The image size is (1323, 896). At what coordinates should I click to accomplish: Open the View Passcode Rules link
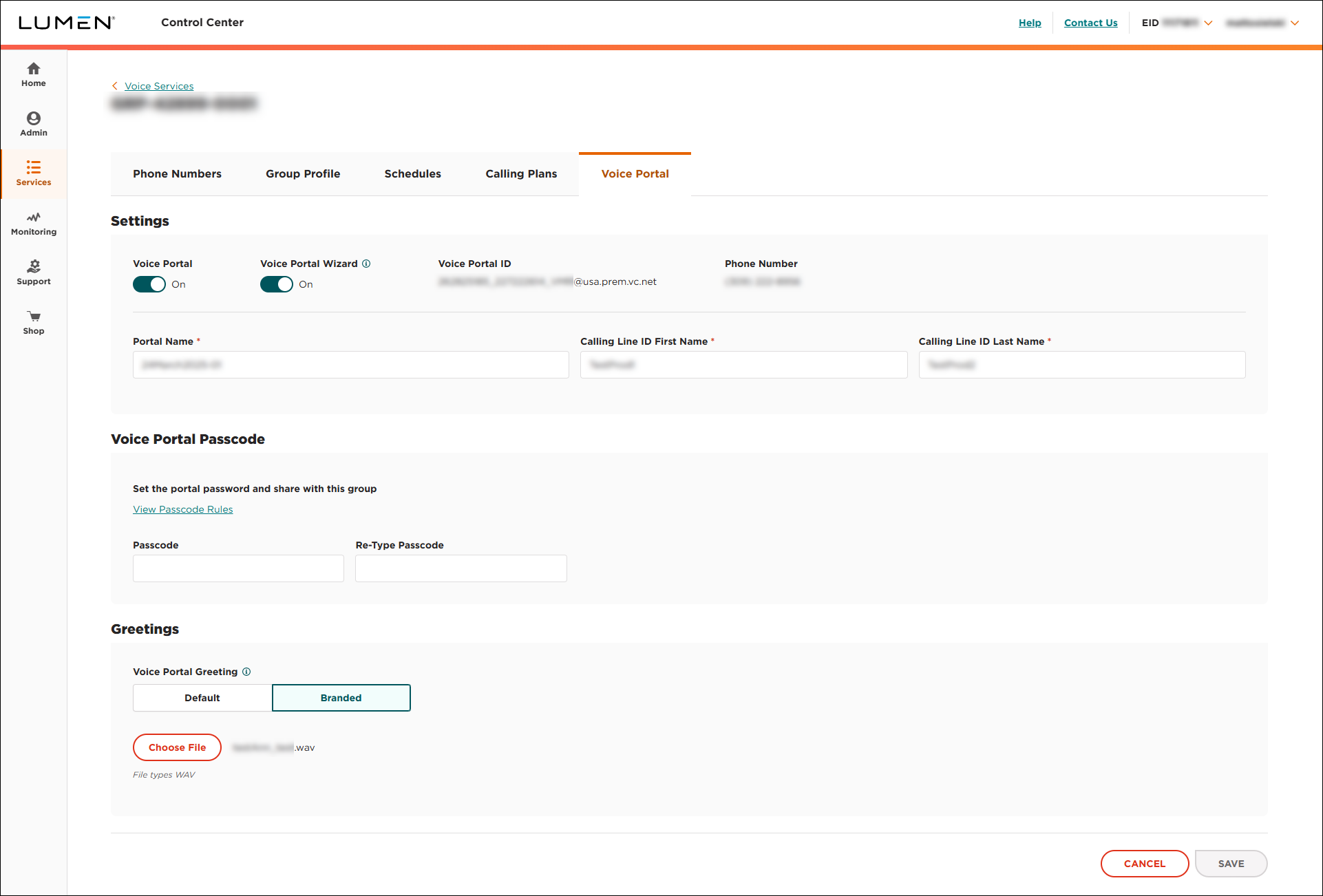[182, 509]
